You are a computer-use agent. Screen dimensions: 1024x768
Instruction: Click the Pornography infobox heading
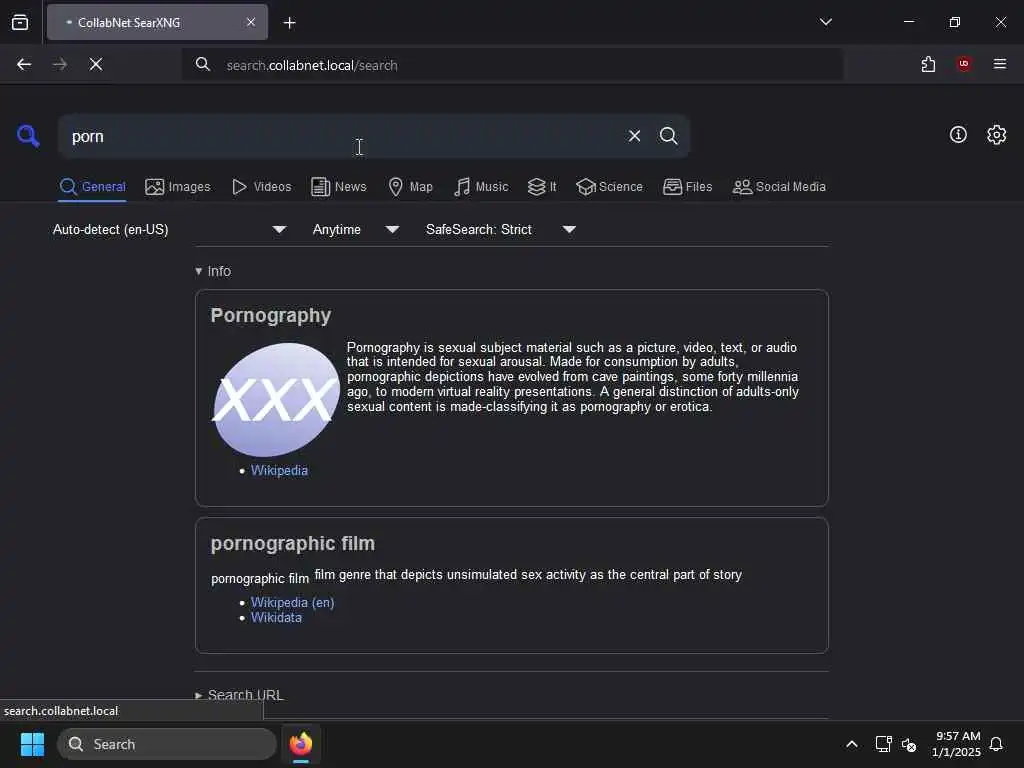click(x=270, y=315)
